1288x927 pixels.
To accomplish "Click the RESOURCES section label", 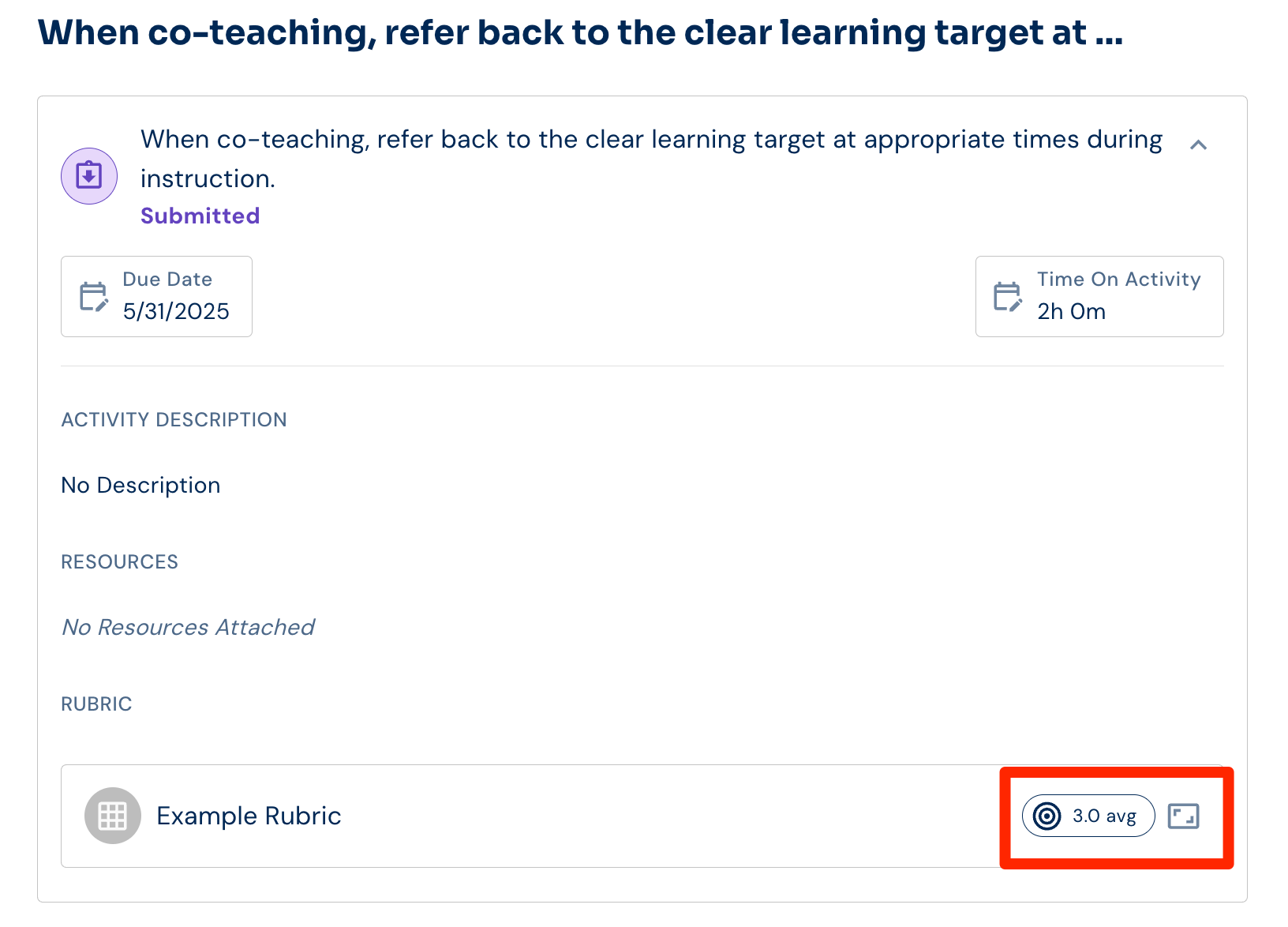I will [x=119, y=561].
